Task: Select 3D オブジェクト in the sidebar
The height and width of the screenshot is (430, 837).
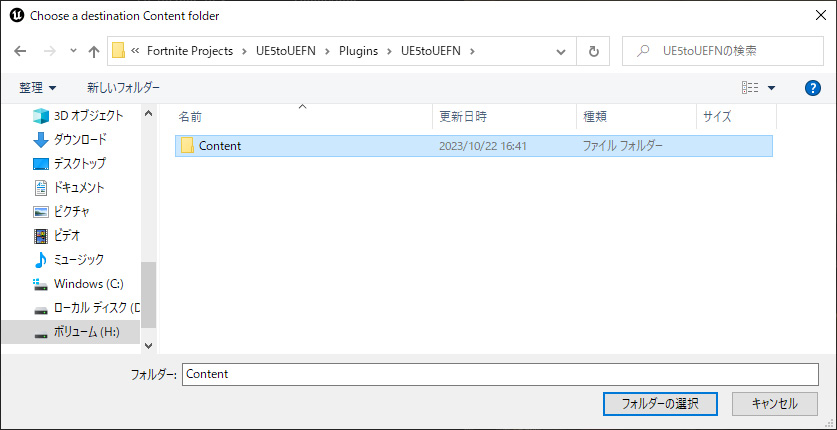Action: (78, 115)
